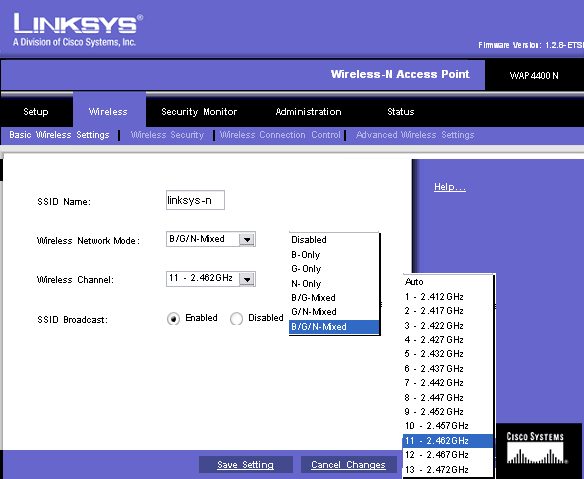Viewport: 584px width, 479px height.
Task: Open the Status tab
Action: pyautogui.click(x=401, y=112)
